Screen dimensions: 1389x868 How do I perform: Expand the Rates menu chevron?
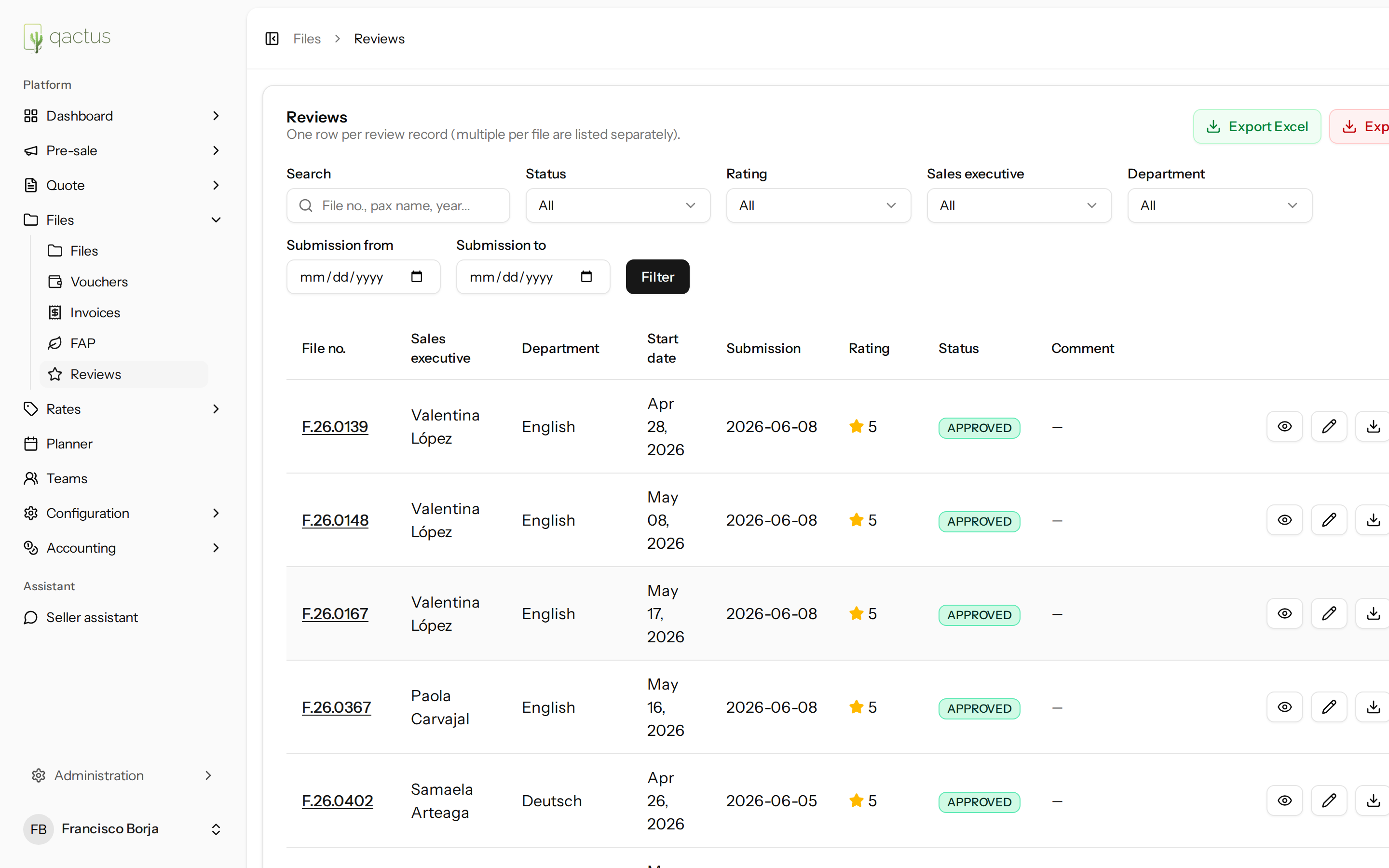[x=216, y=409]
